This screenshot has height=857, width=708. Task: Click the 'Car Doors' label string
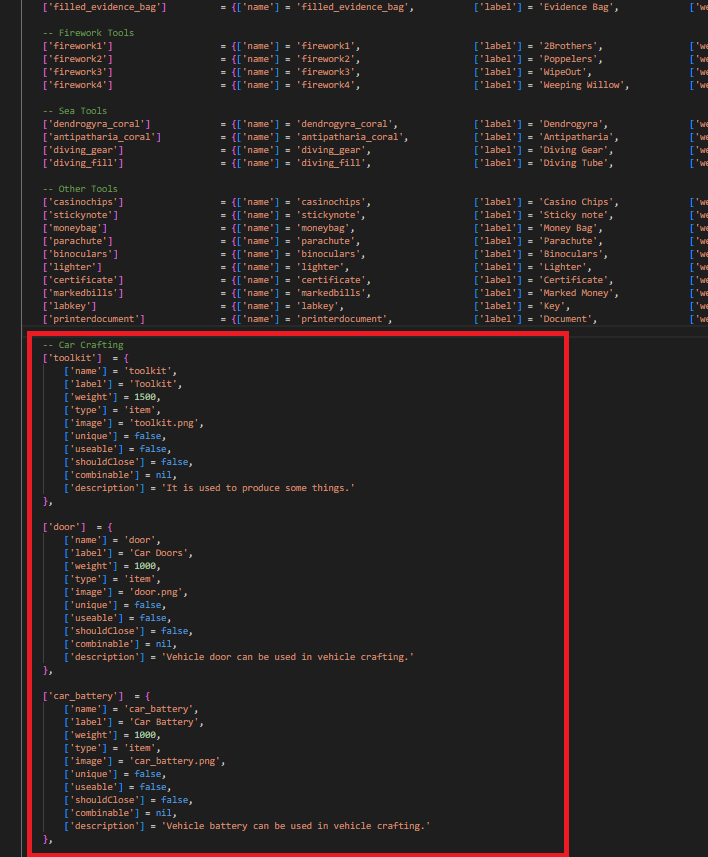(161, 553)
